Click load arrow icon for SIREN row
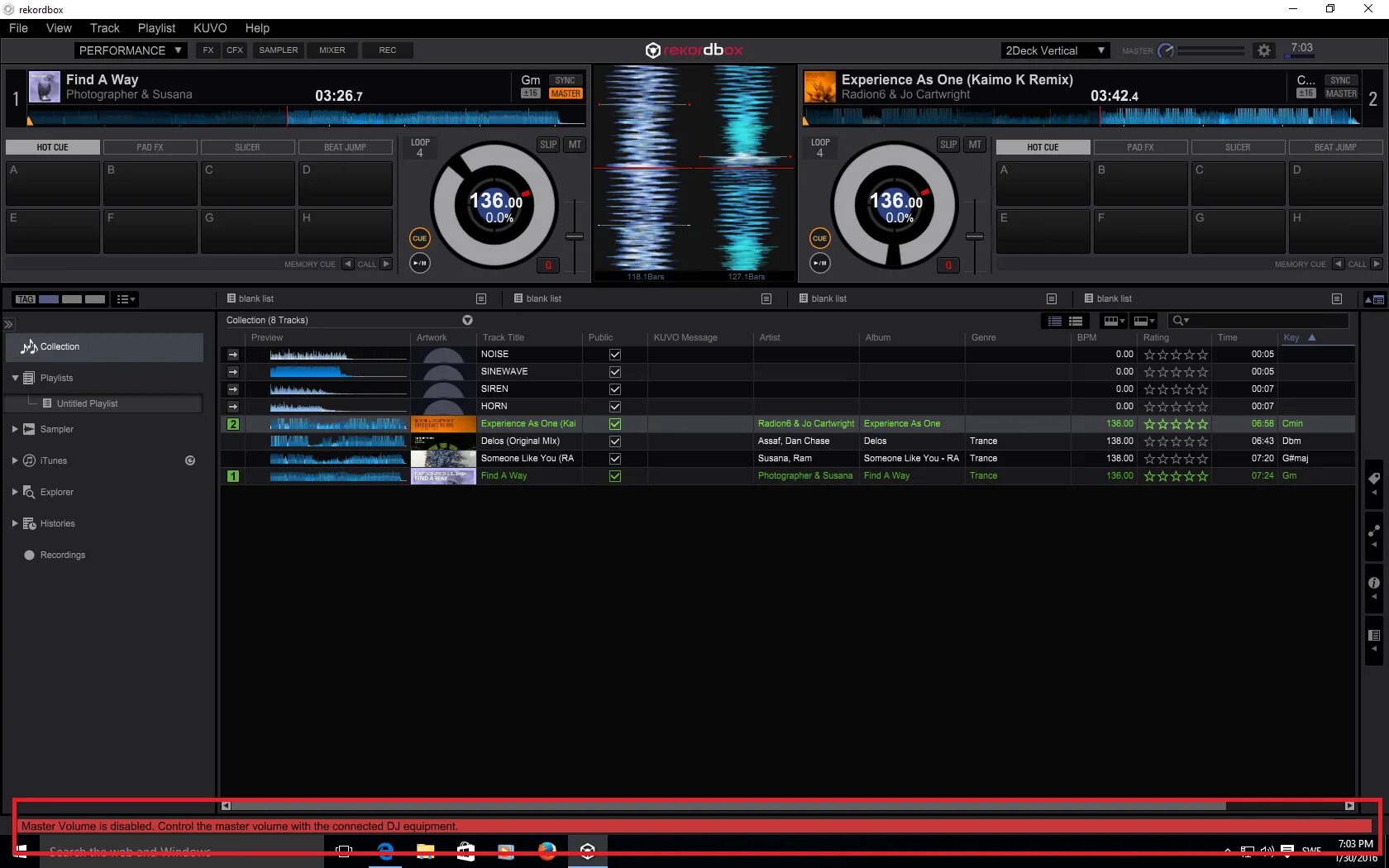This screenshot has width=1389, height=868. click(233, 389)
